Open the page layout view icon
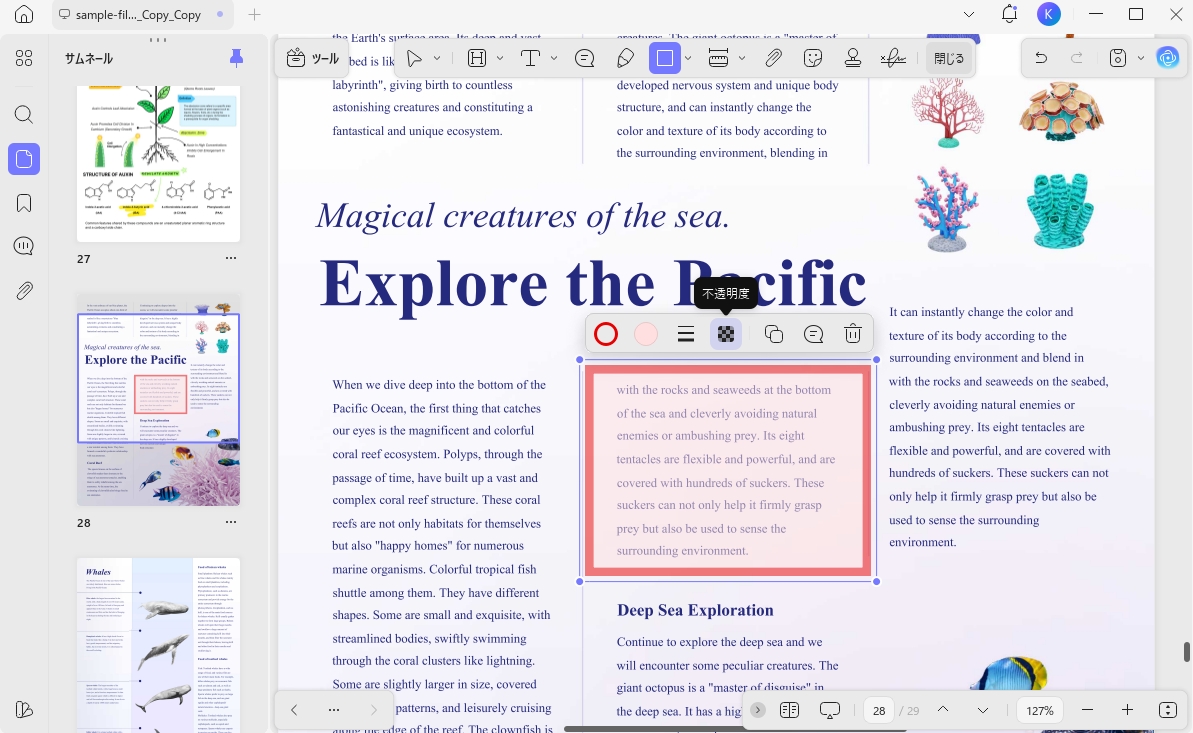This screenshot has width=1193, height=733. 790,710
